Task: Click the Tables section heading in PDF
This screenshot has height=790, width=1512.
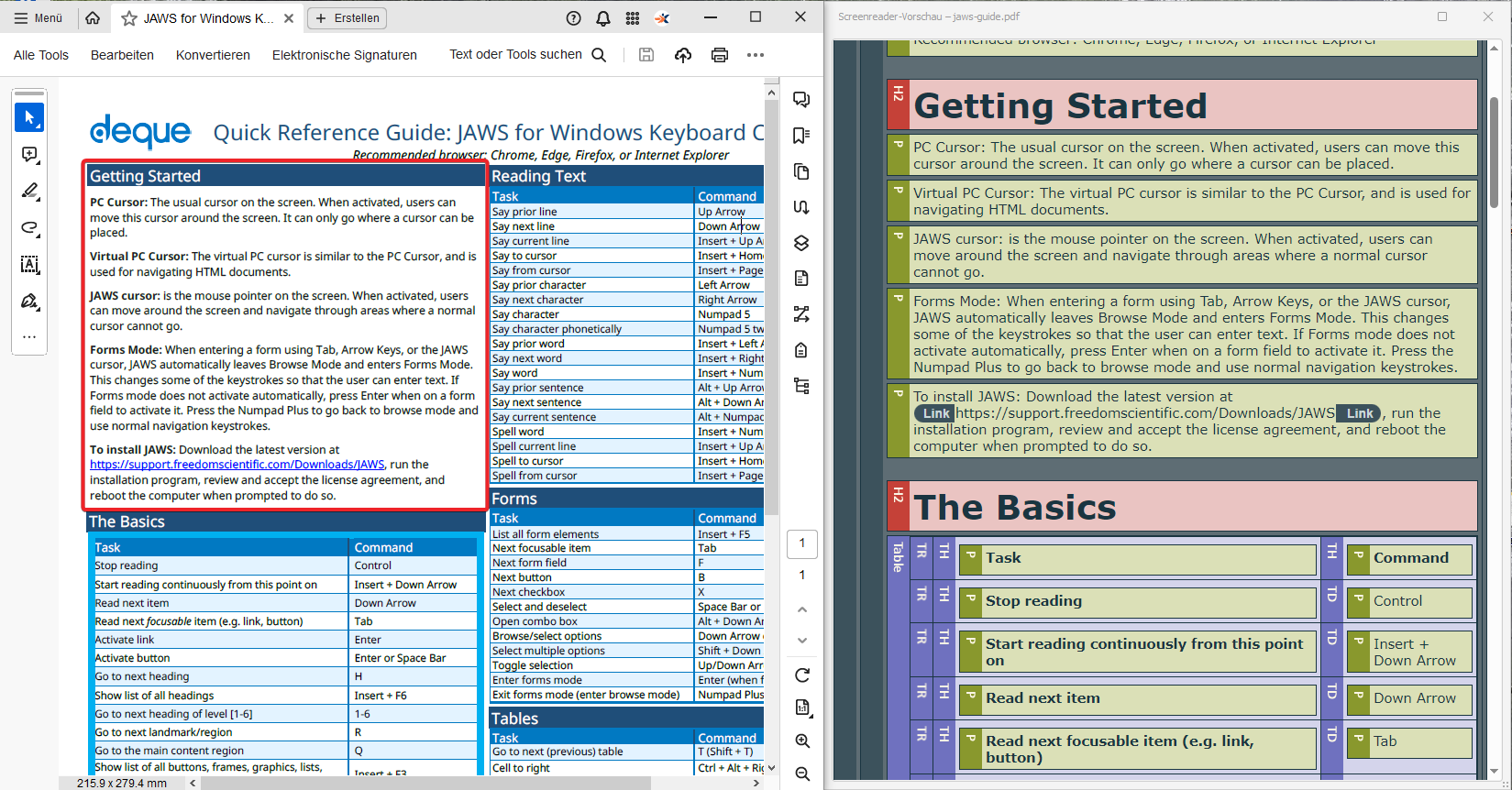Action: [514, 719]
